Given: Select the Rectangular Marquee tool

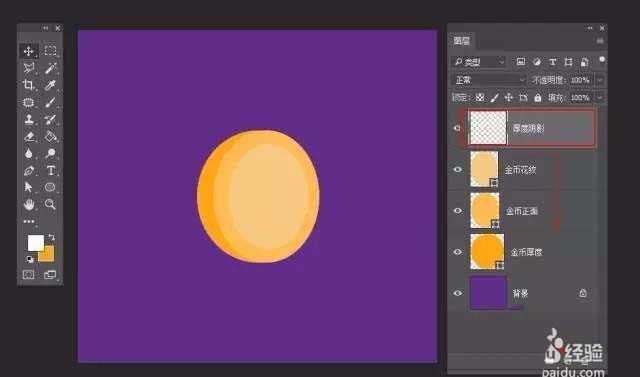Looking at the screenshot, I should [x=50, y=51].
